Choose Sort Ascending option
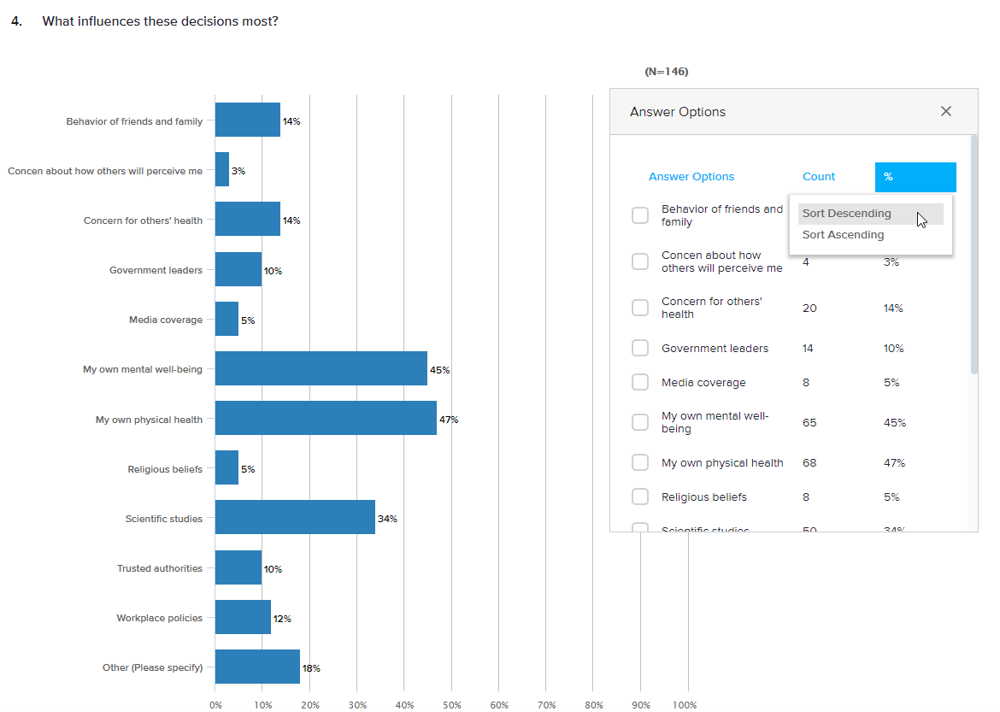The image size is (1000, 712). tap(843, 235)
